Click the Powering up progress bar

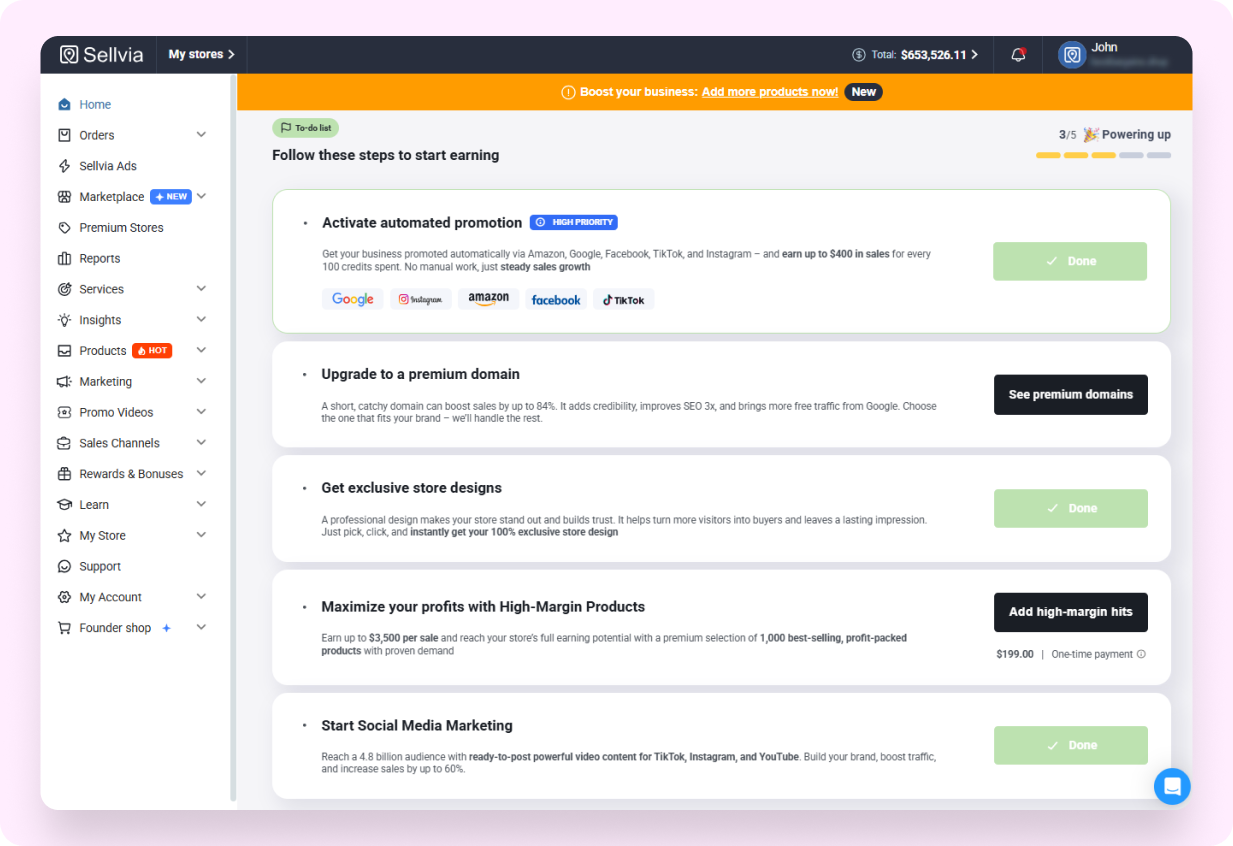click(x=1103, y=155)
